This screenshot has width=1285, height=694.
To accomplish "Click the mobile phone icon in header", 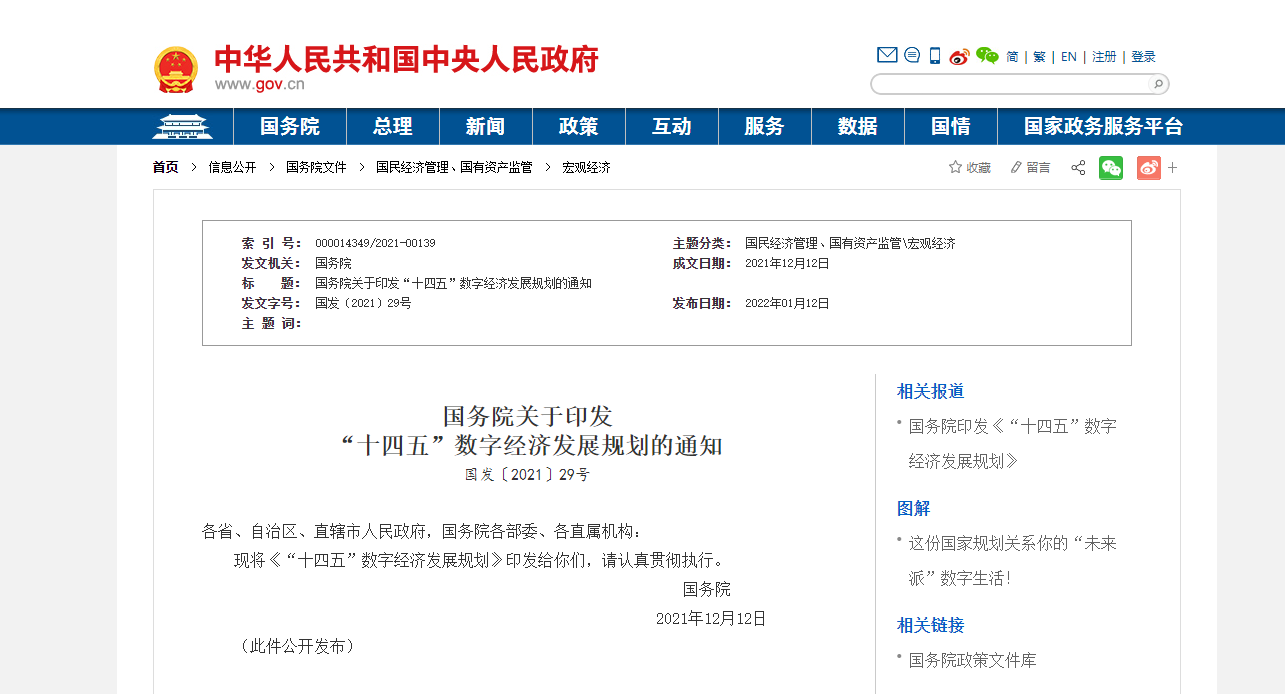I will (x=935, y=56).
